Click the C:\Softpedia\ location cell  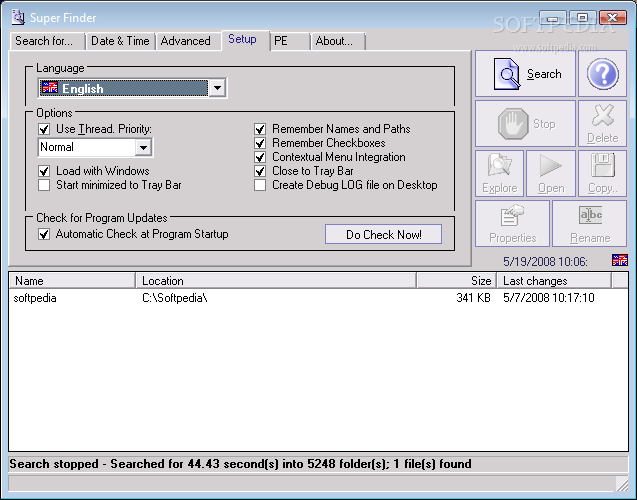point(175,298)
